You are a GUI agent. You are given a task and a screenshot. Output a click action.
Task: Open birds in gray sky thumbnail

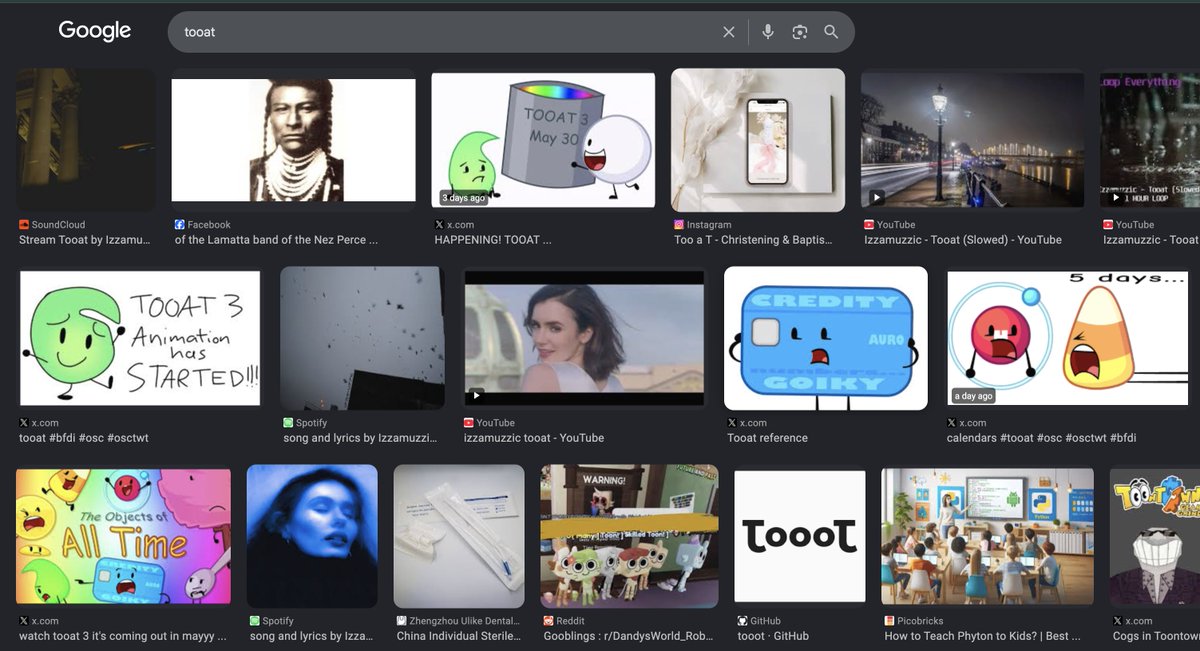(x=362, y=338)
